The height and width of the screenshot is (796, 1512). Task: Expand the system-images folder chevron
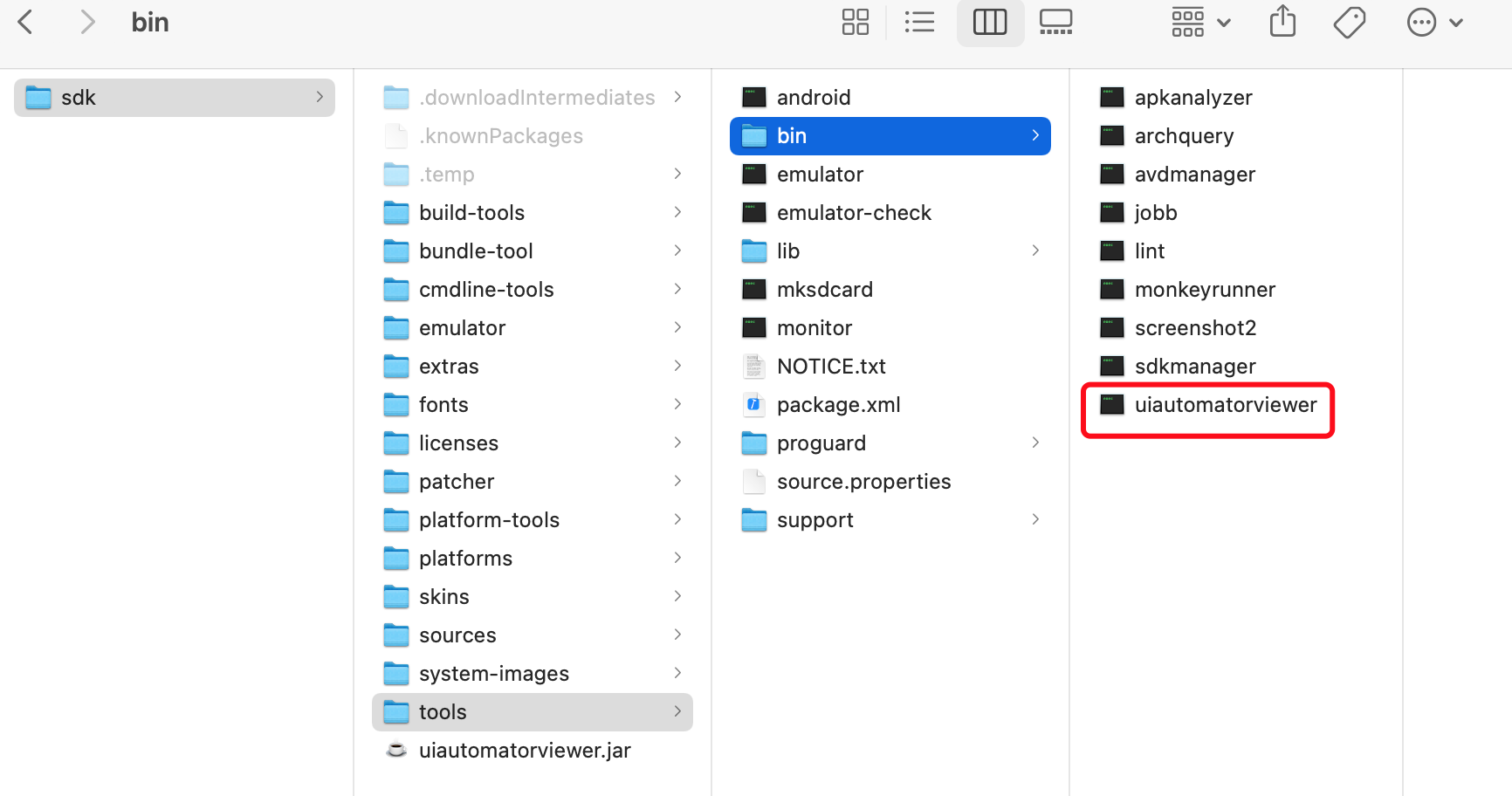click(x=678, y=673)
